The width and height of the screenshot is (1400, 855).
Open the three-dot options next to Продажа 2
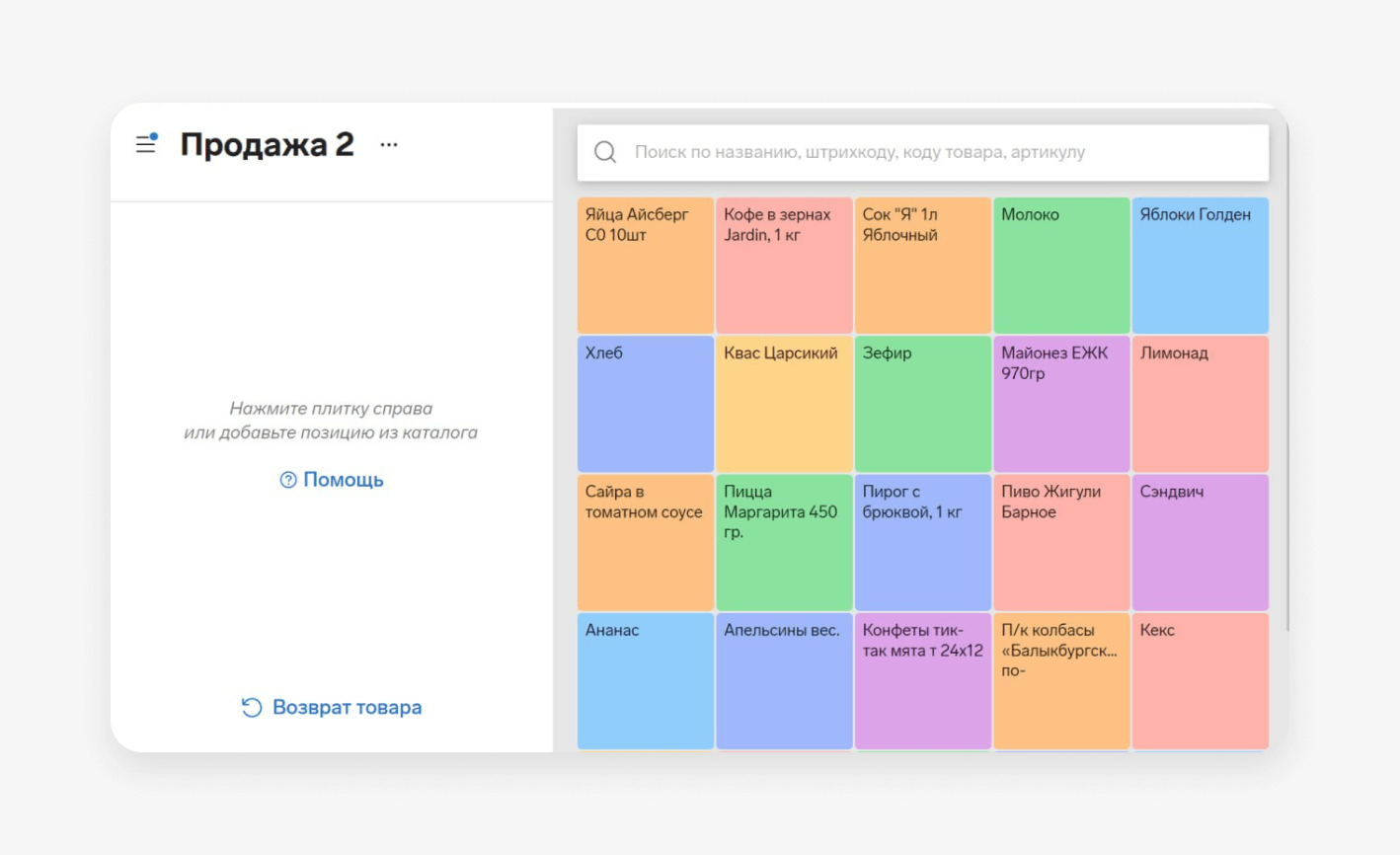coord(389,145)
